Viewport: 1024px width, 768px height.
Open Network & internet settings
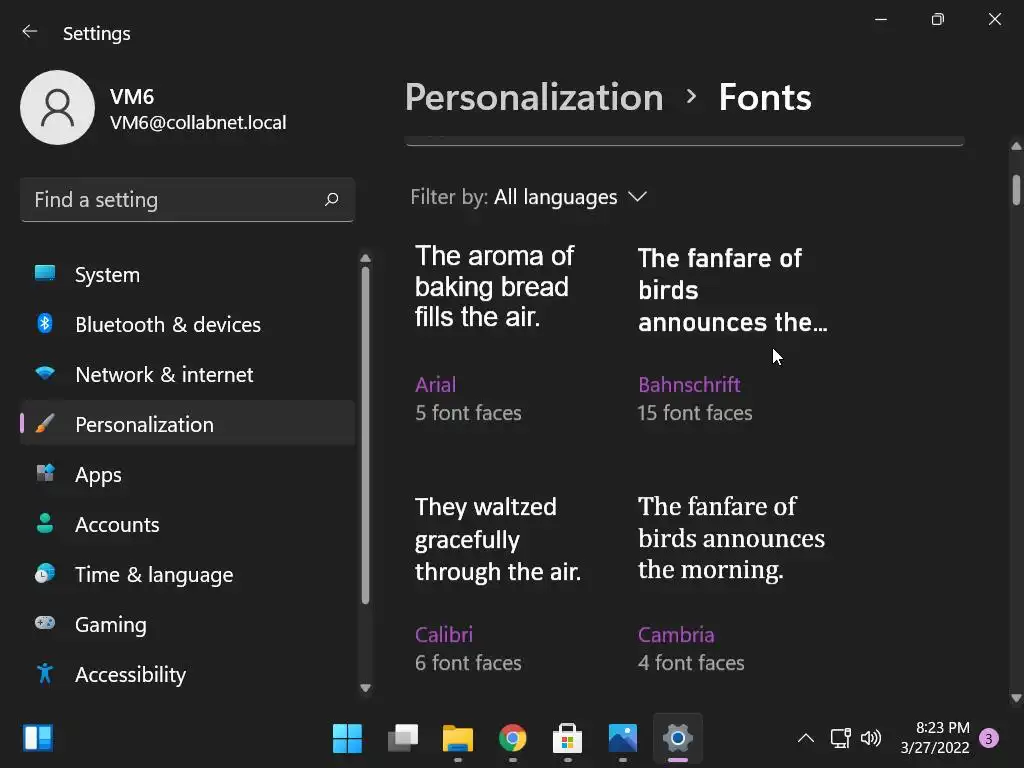tap(188, 374)
